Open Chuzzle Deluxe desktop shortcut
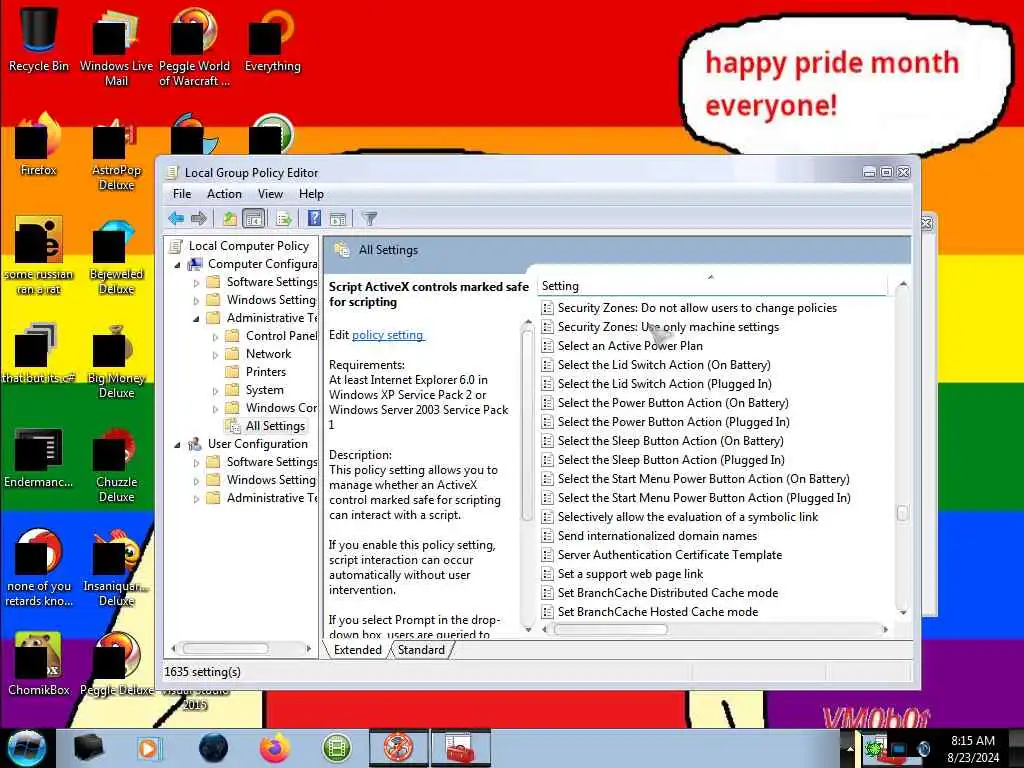This screenshot has width=1024, height=768. tap(116, 465)
